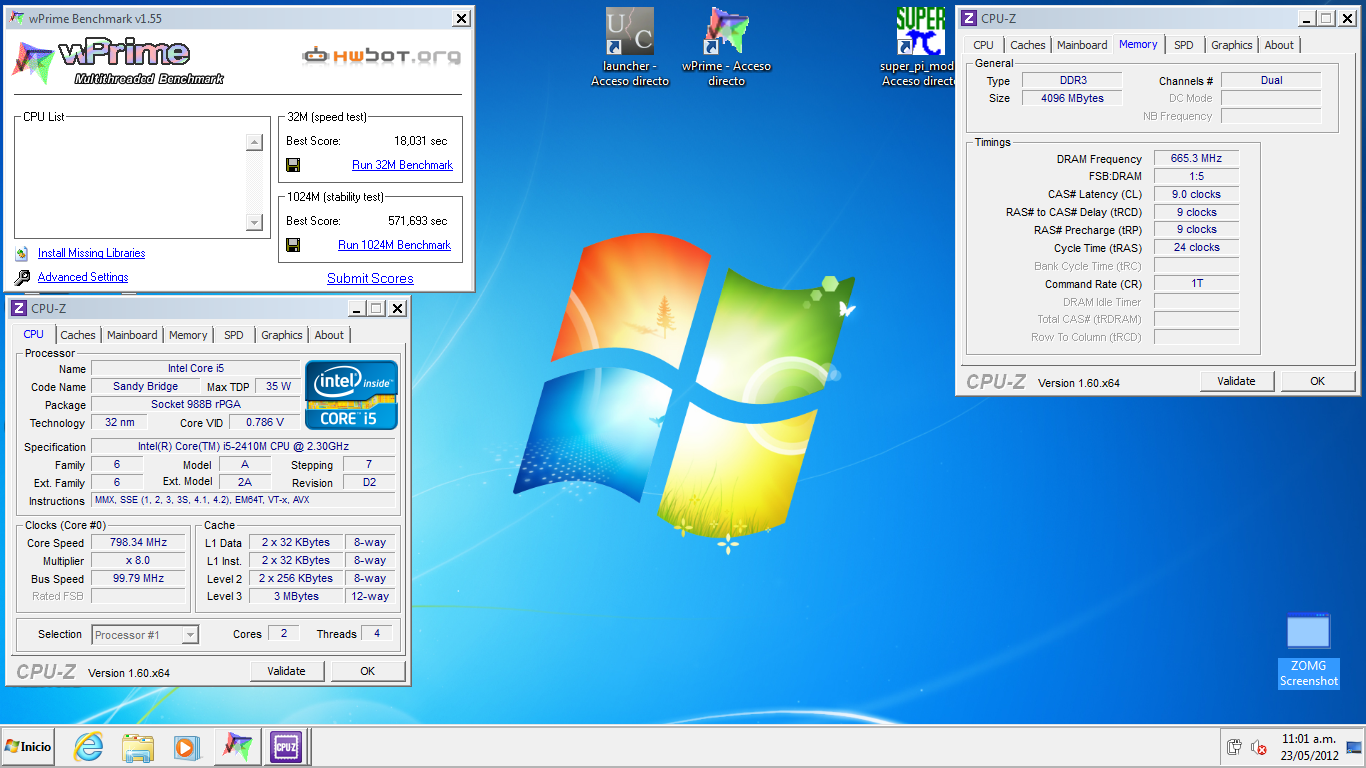Click the Level 3 cache value 3 MBytes
The height and width of the screenshot is (768, 1366).
296,597
